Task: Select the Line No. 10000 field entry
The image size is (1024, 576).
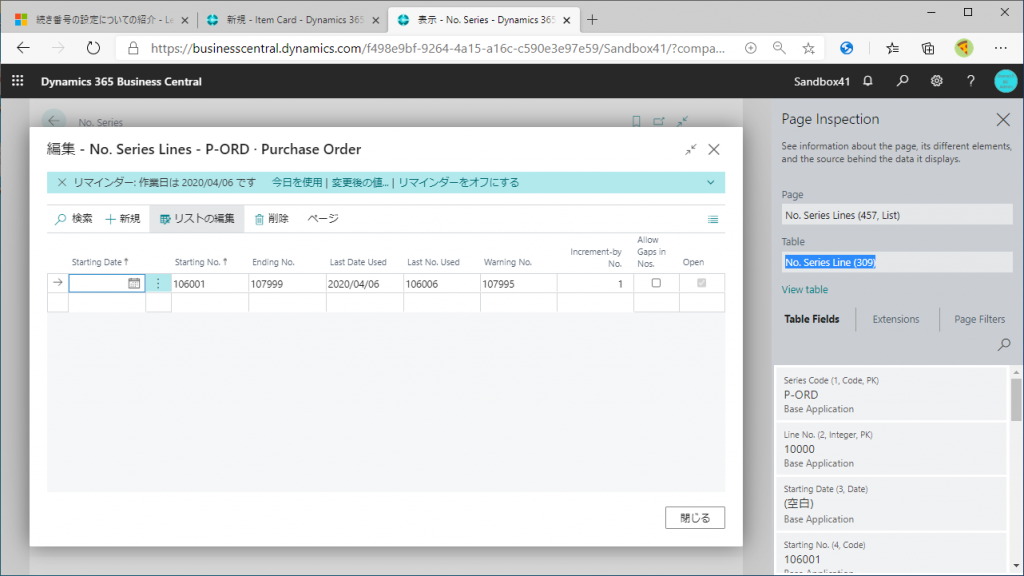Action: tap(891, 449)
